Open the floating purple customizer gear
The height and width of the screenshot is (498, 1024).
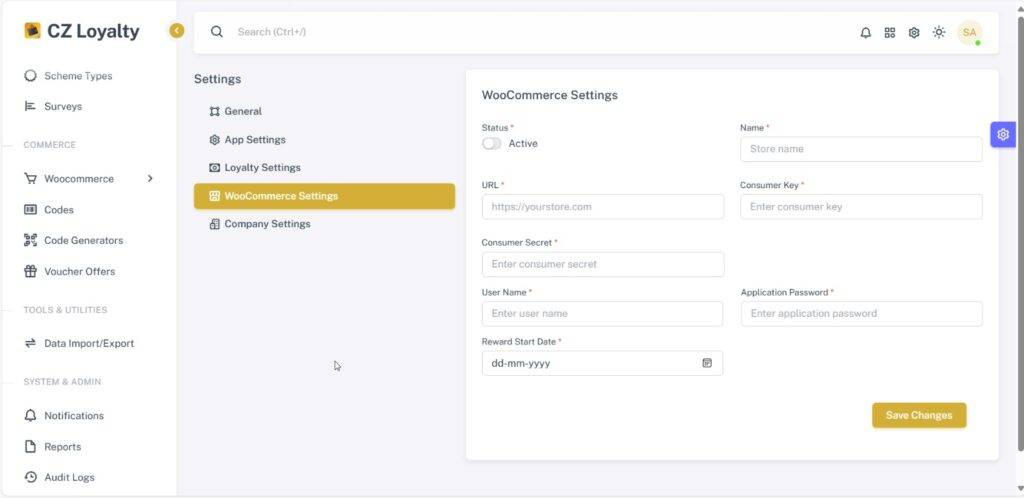point(1002,134)
